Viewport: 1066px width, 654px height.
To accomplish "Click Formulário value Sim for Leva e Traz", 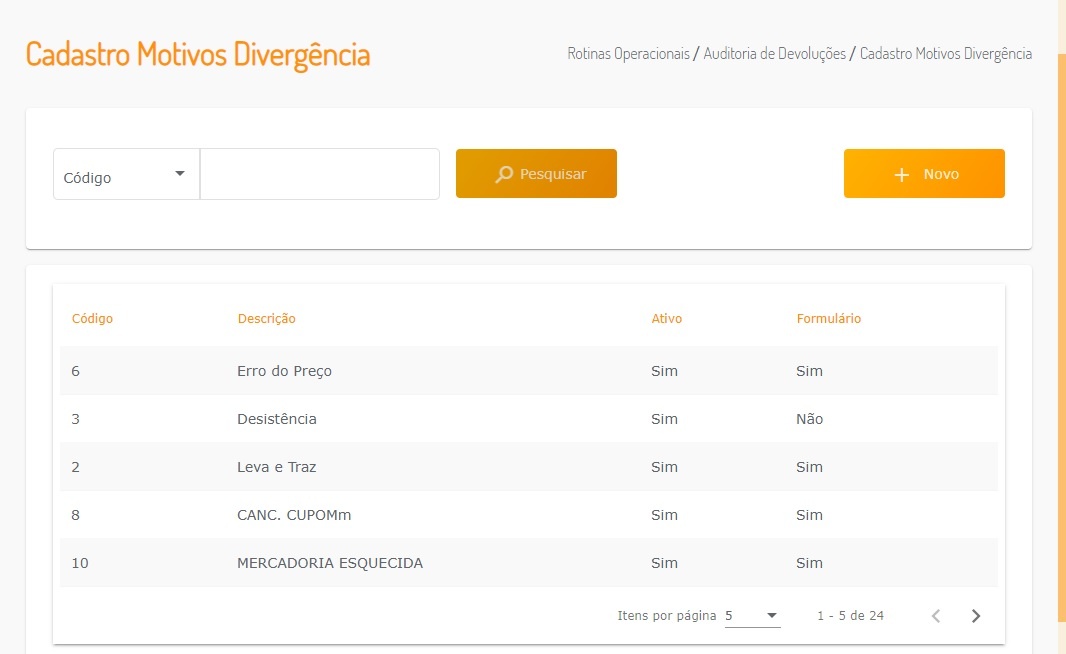I will pos(810,467).
